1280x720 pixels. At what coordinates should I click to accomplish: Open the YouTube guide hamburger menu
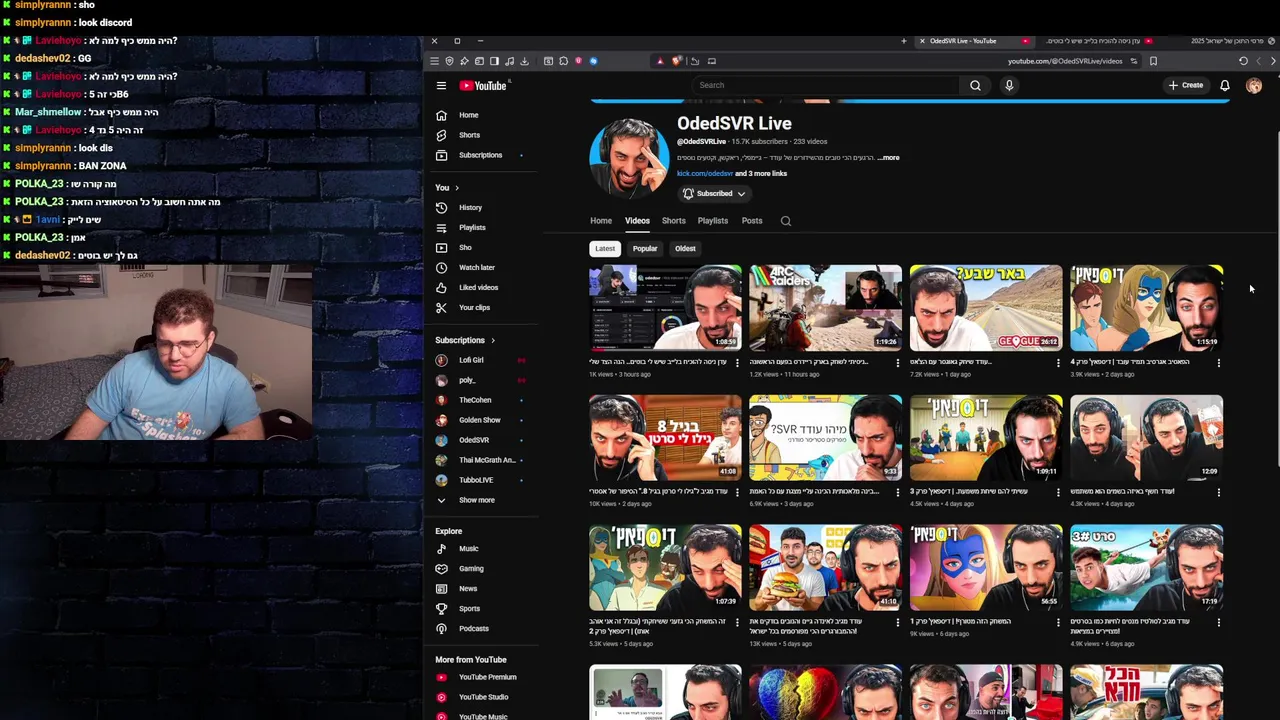point(441,85)
